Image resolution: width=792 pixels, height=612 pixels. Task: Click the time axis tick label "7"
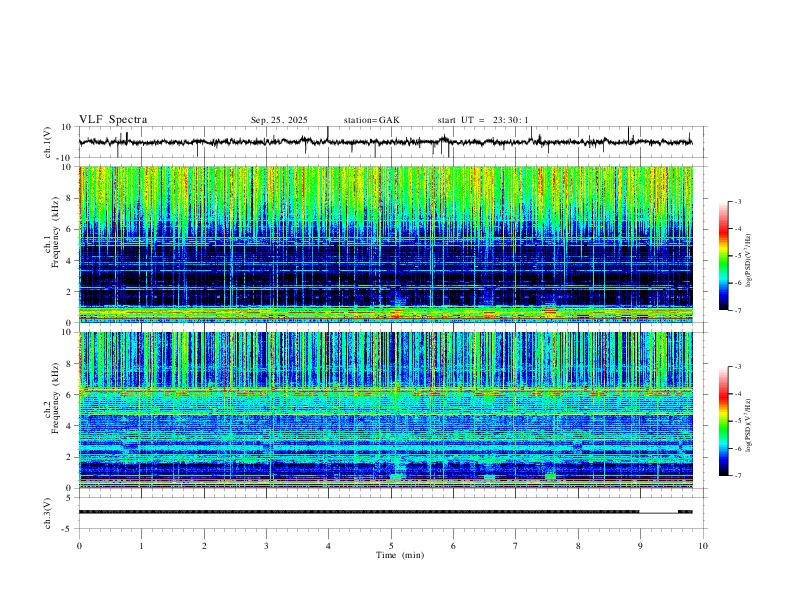(x=516, y=546)
